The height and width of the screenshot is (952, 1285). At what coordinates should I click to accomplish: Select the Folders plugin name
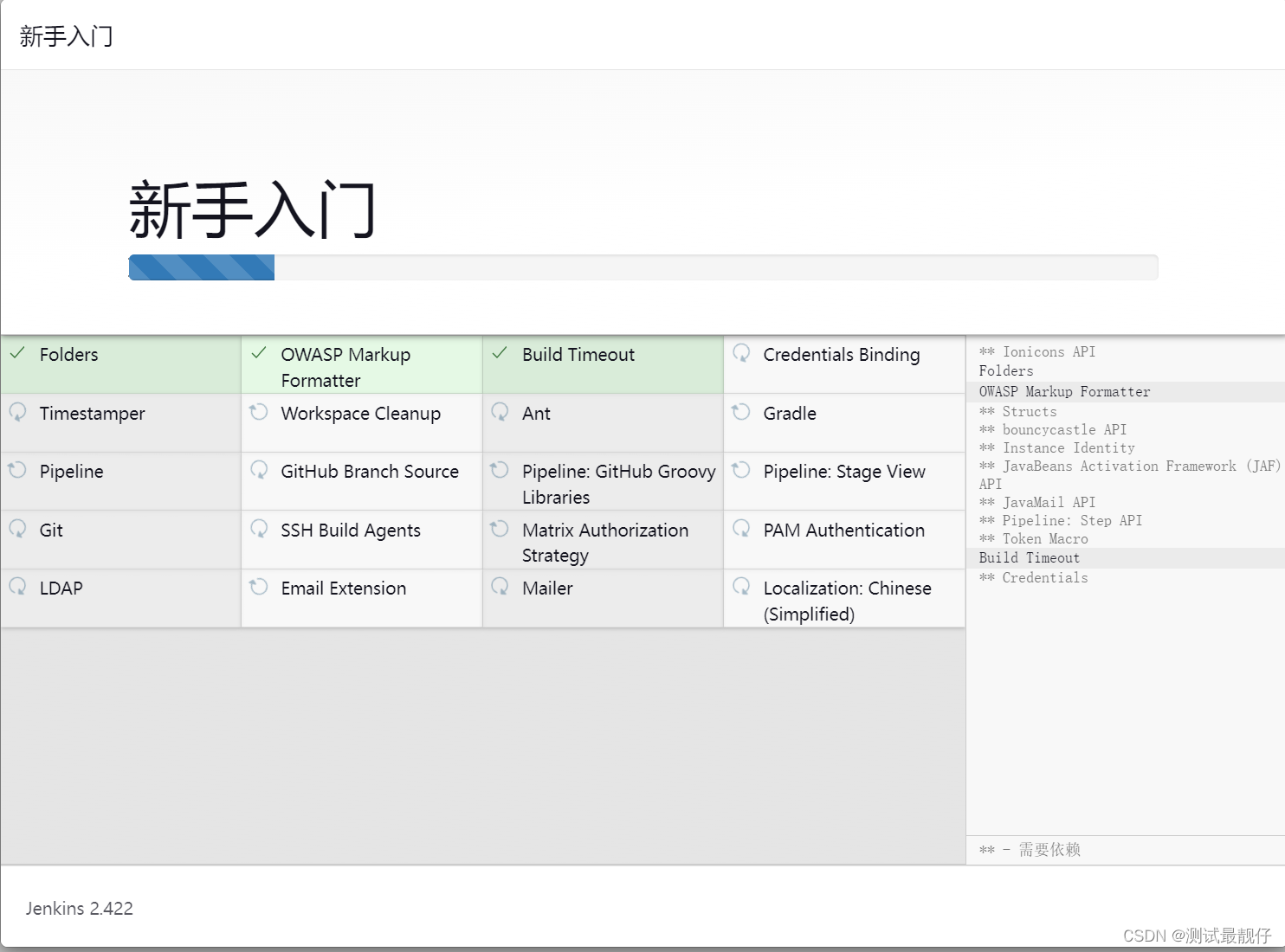pyautogui.click(x=69, y=355)
